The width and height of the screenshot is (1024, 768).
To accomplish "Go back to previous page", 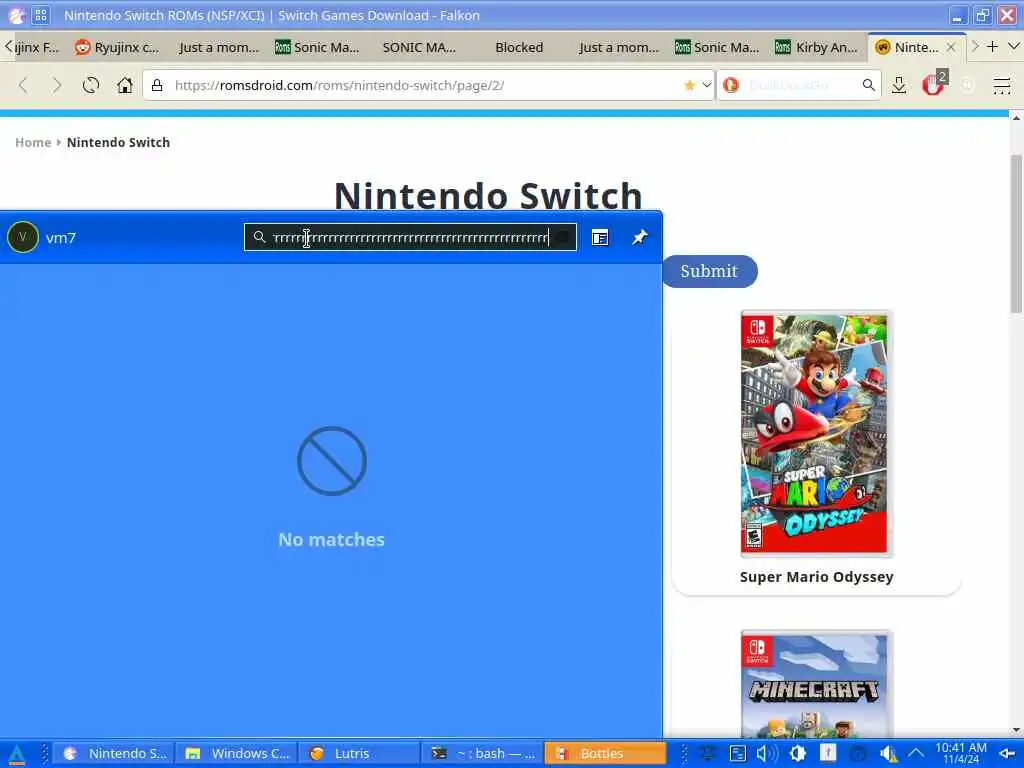I will click(x=24, y=85).
